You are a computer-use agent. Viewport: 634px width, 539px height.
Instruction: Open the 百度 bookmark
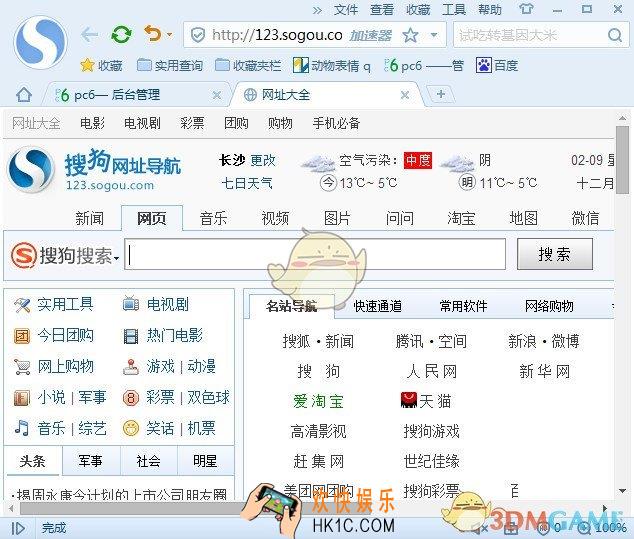[x=497, y=65]
